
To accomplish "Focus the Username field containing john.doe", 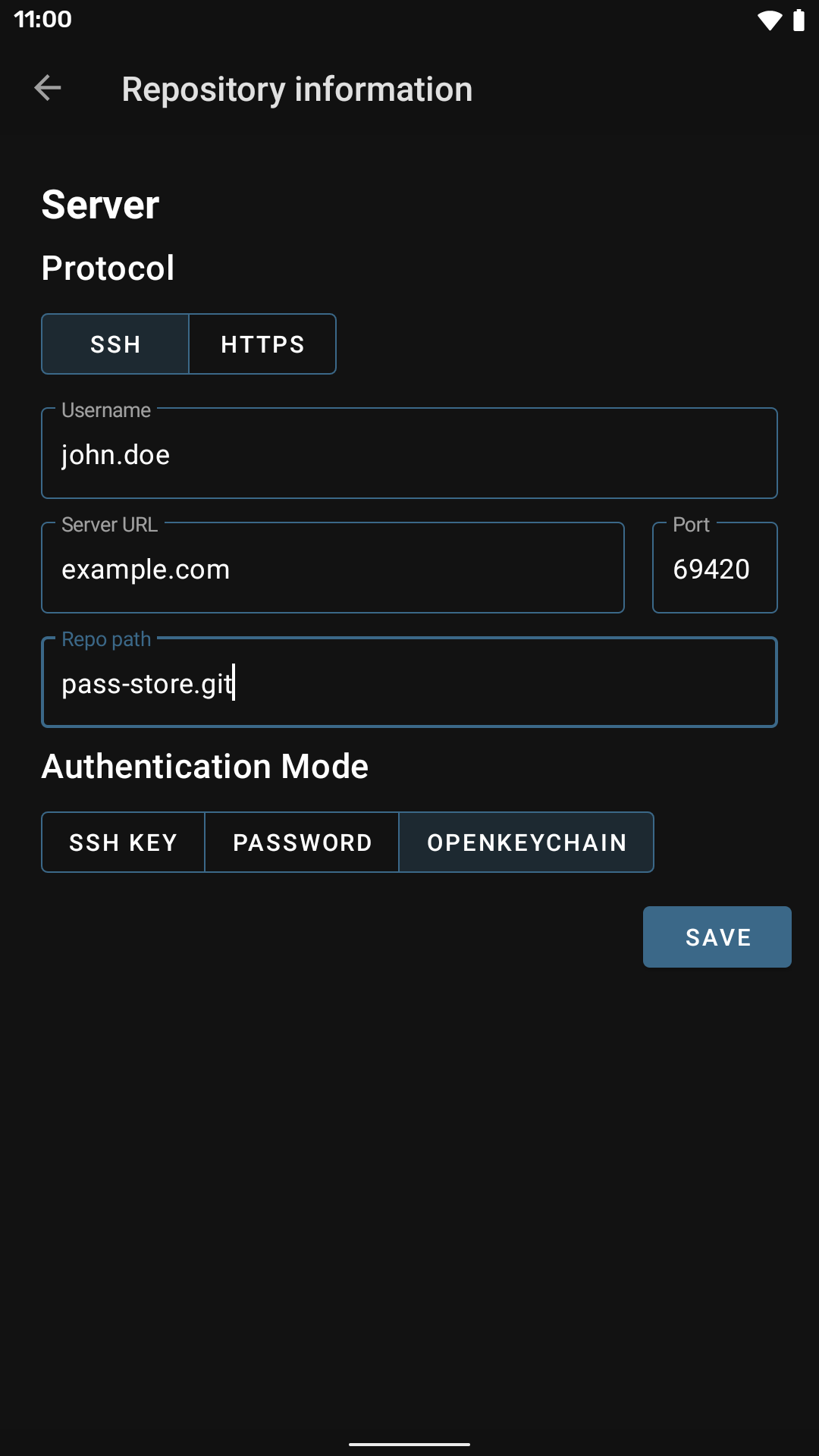I will (x=409, y=454).
